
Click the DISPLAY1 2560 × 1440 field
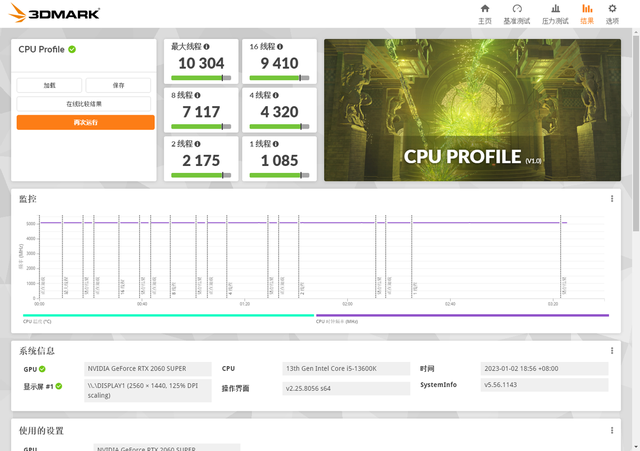point(148,391)
